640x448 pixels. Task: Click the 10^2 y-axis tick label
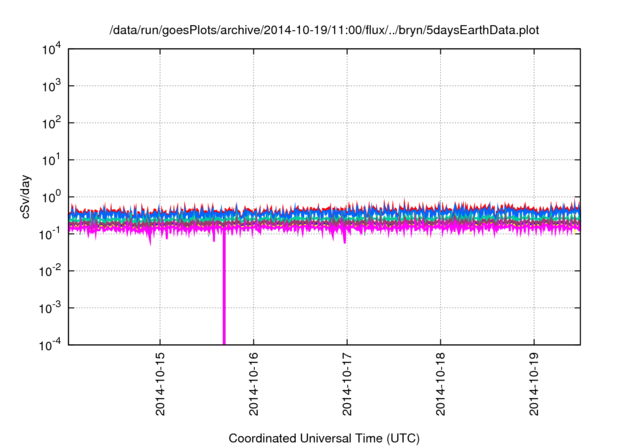coord(51,123)
